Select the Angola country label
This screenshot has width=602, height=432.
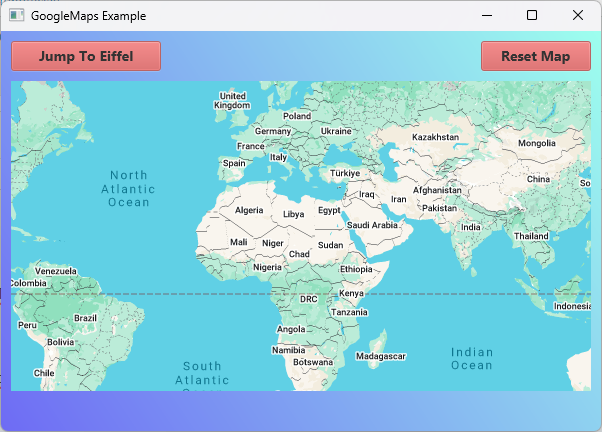click(x=291, y=329)
